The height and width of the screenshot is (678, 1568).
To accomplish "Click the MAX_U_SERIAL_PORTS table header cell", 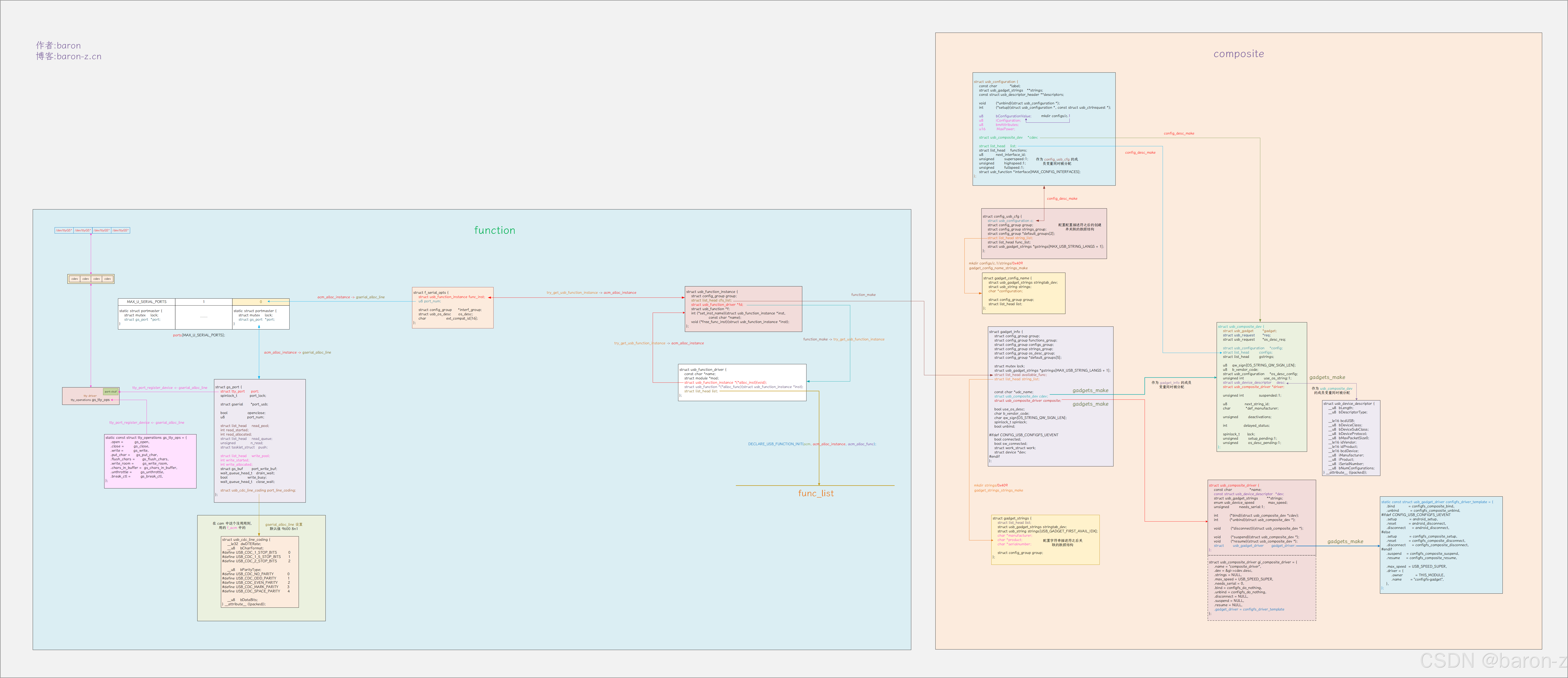I will [146, 302].
